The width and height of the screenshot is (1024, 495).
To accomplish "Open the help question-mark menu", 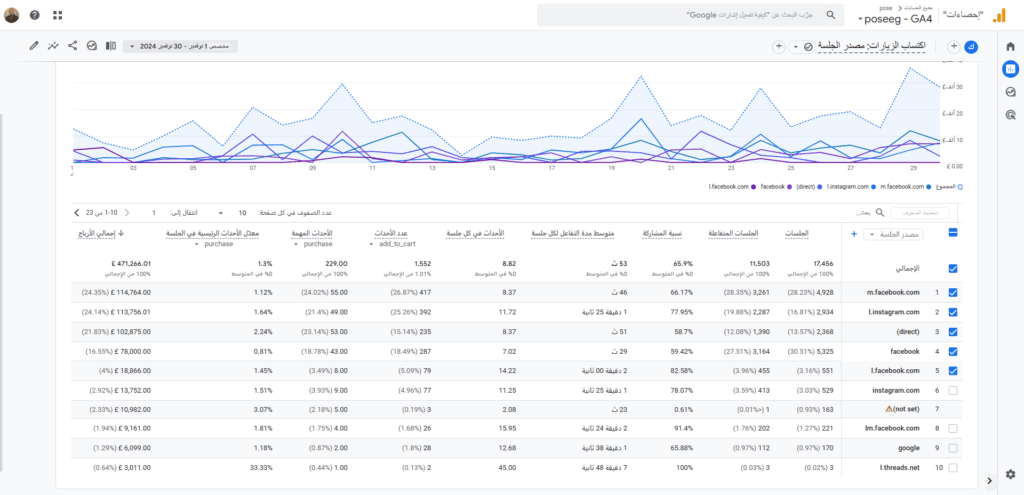I will pyautogui.click(x=35, y=15).
